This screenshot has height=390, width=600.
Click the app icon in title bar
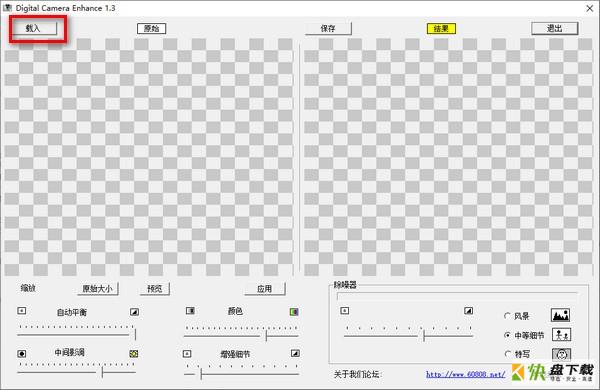point(7,8)
